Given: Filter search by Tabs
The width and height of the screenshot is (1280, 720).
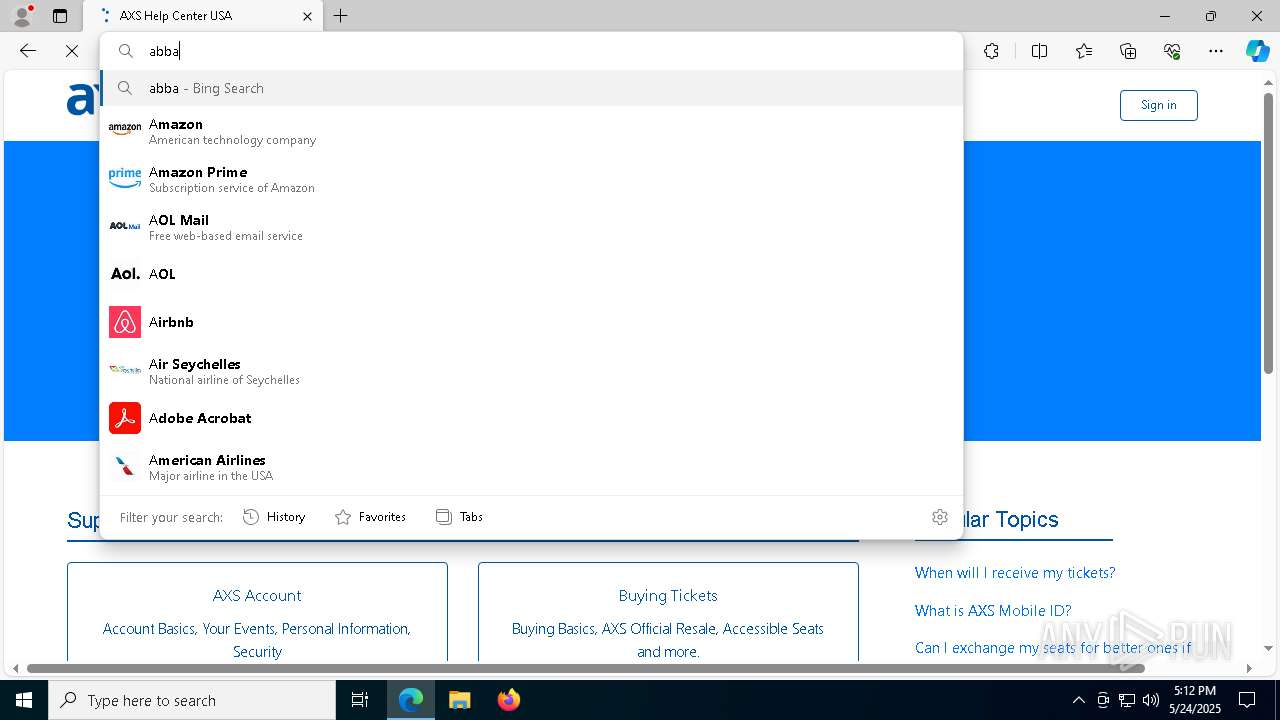Looking at the screenshot, I should point(459,517).
